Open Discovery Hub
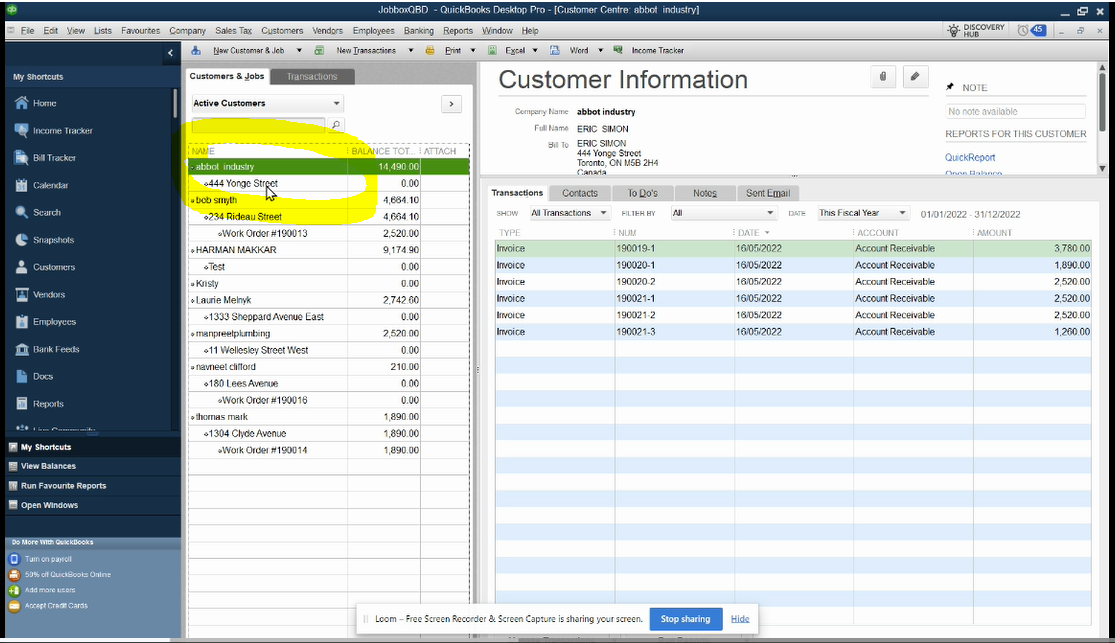The height and width of the screenshot is (643, 1115). point(976,31)
